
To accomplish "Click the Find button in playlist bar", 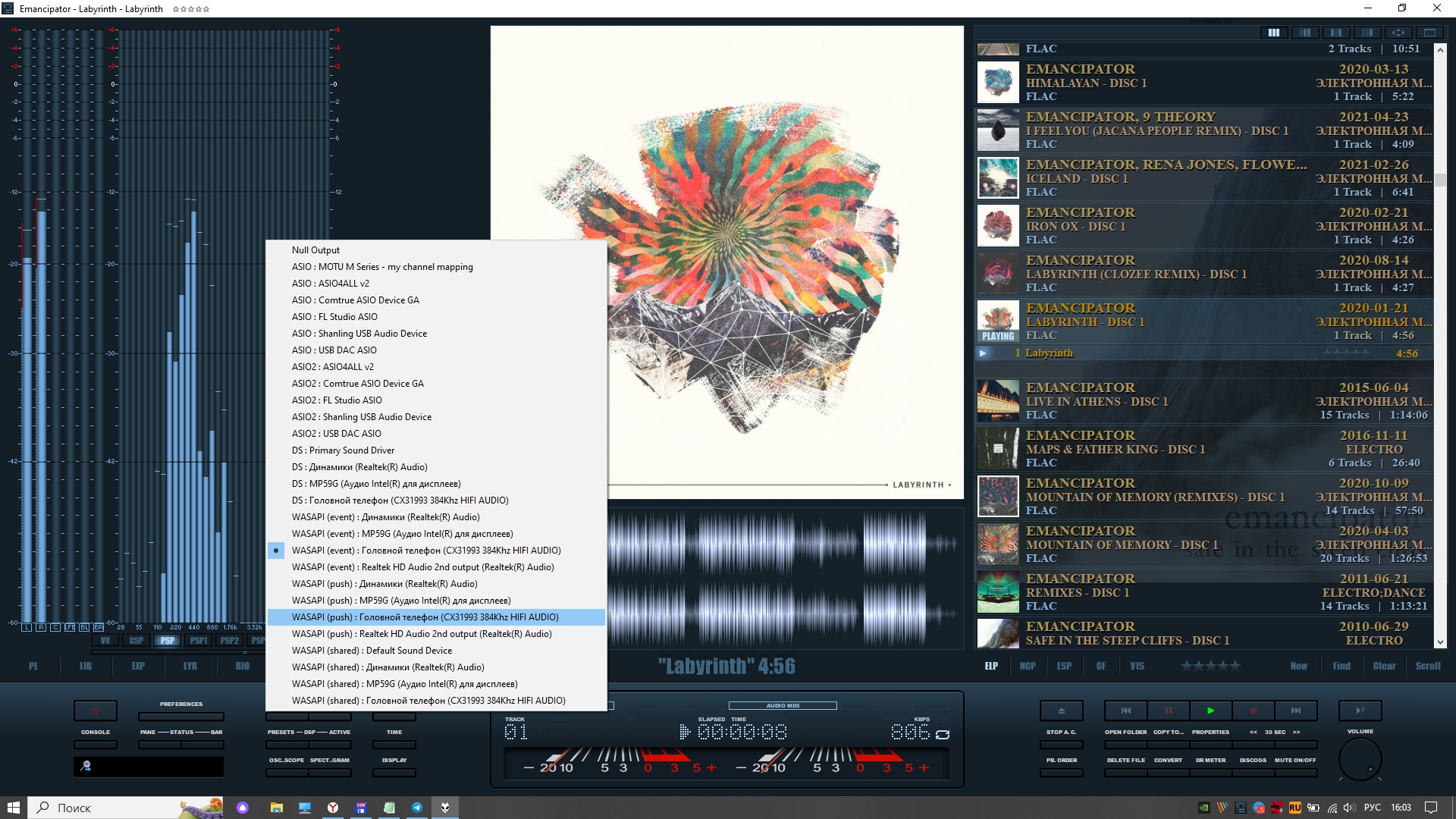I will (x=1341, y=666).
